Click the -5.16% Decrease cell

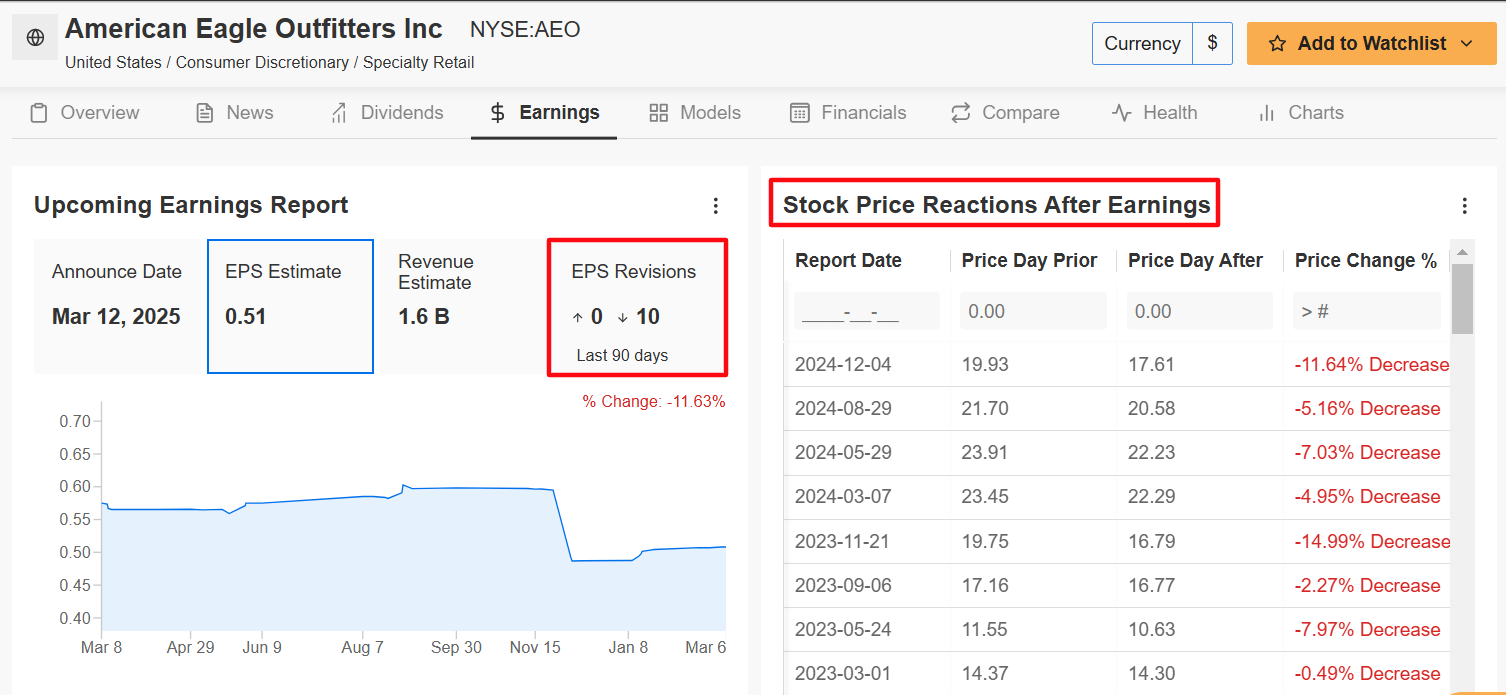tap(1368, 409)
